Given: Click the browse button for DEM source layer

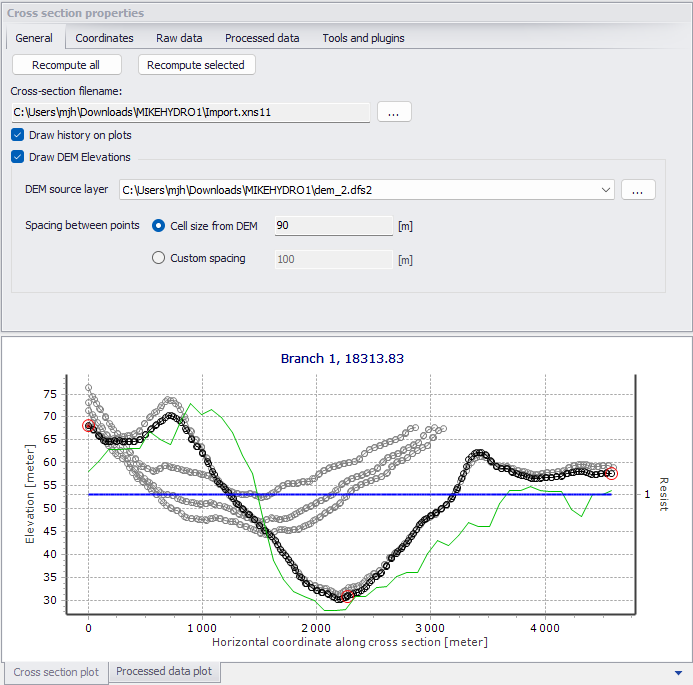Looking at the screenshot, I should [x=638, y=190].
